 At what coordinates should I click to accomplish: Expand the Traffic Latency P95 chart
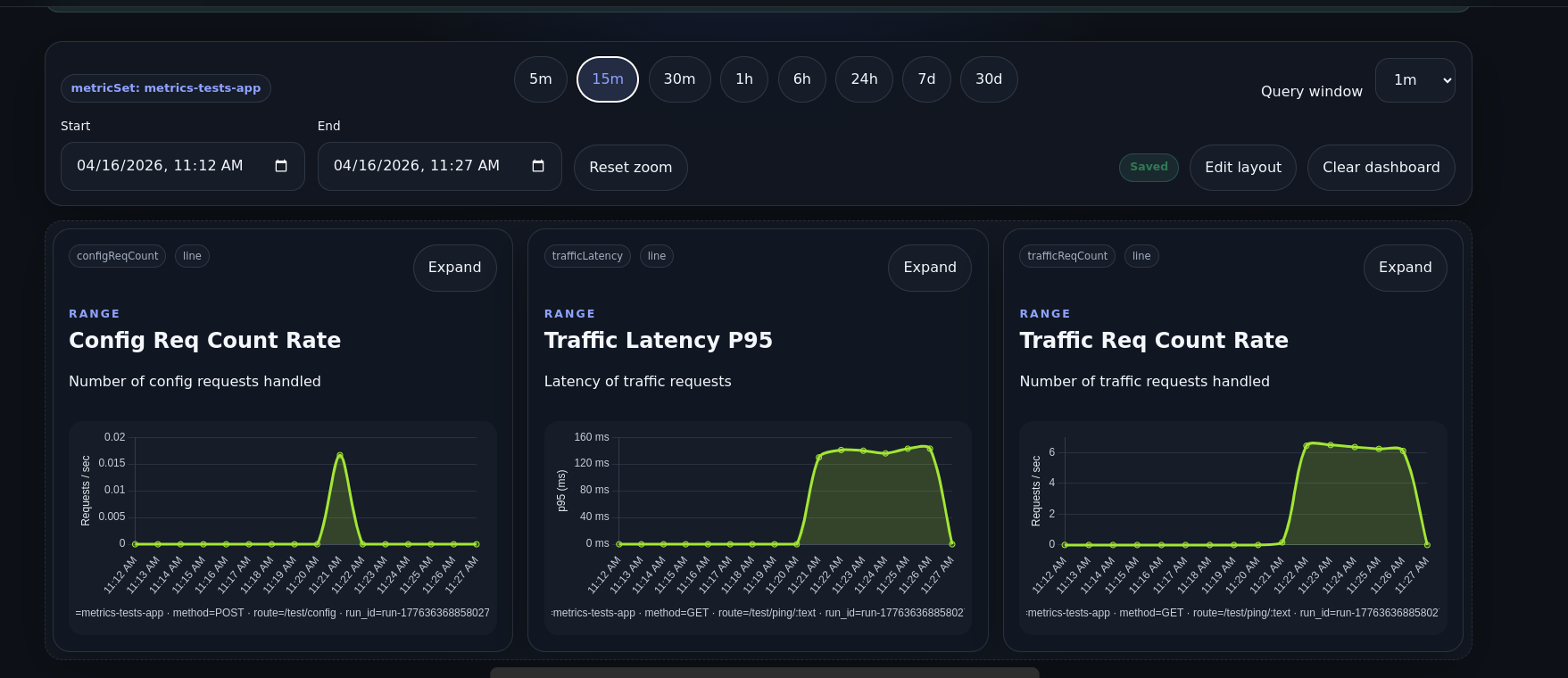point(930,268)
